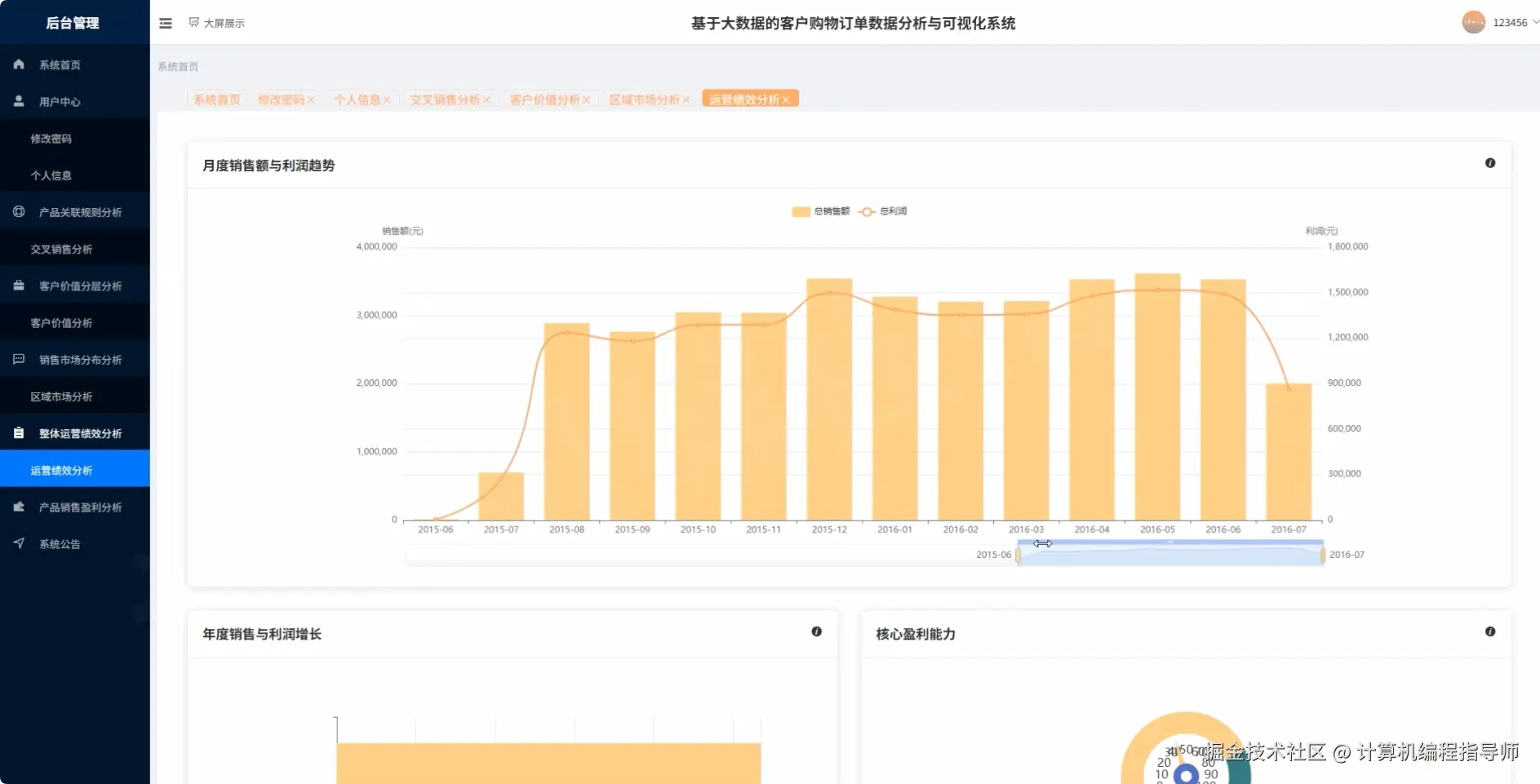The height and width of the screenshot is (784, 1540).
Task: Click the icon beside 产品销售盈利分析
Action: click(19, 507)
